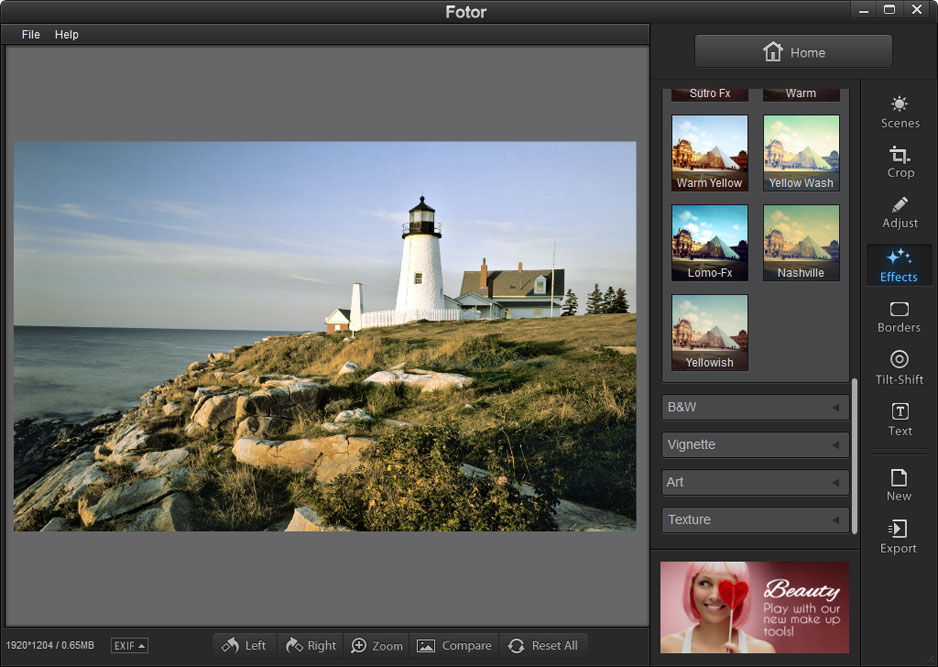Click the Reset All button
This screenshot has width=938, height=667.
pos(544,645)
